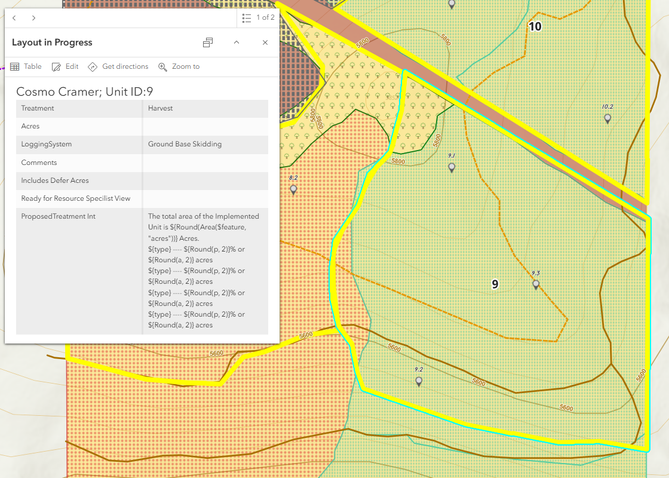Click the directions diamond icon

point(93,67)
